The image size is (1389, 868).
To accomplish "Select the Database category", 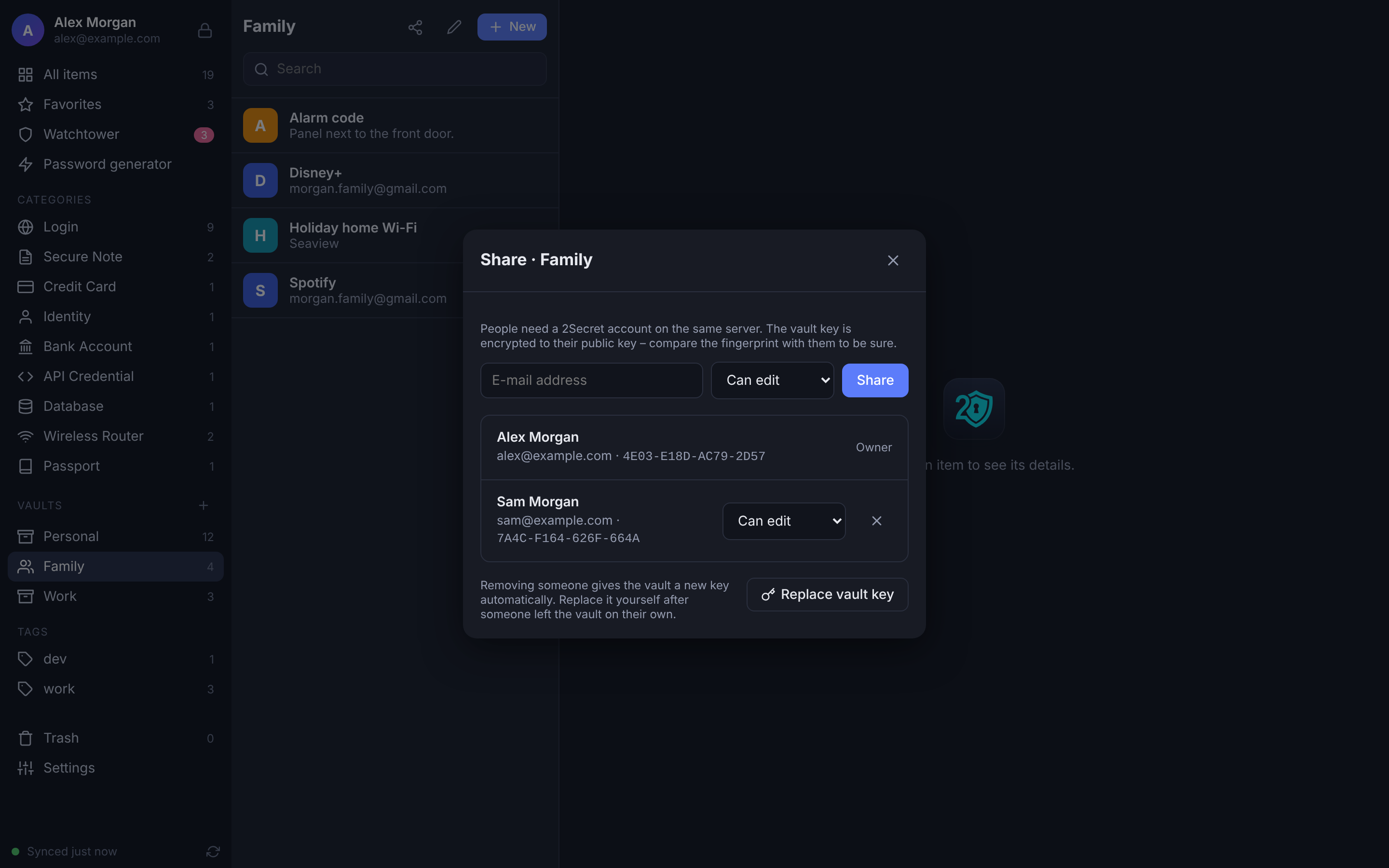I will click(115, 407).
